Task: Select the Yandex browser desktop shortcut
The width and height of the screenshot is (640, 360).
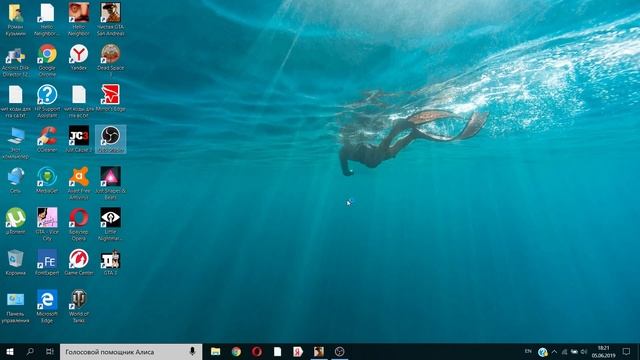Action: tap(79, 58)
